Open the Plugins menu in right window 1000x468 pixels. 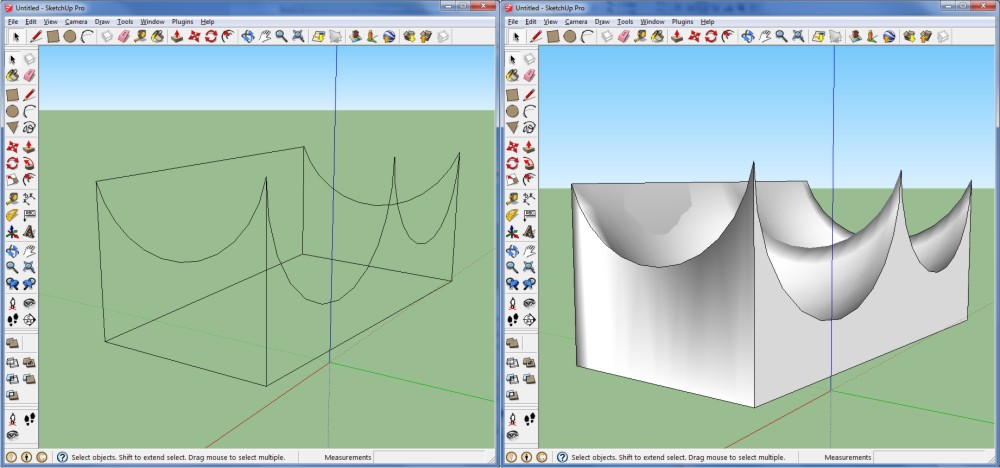point(682,21)
